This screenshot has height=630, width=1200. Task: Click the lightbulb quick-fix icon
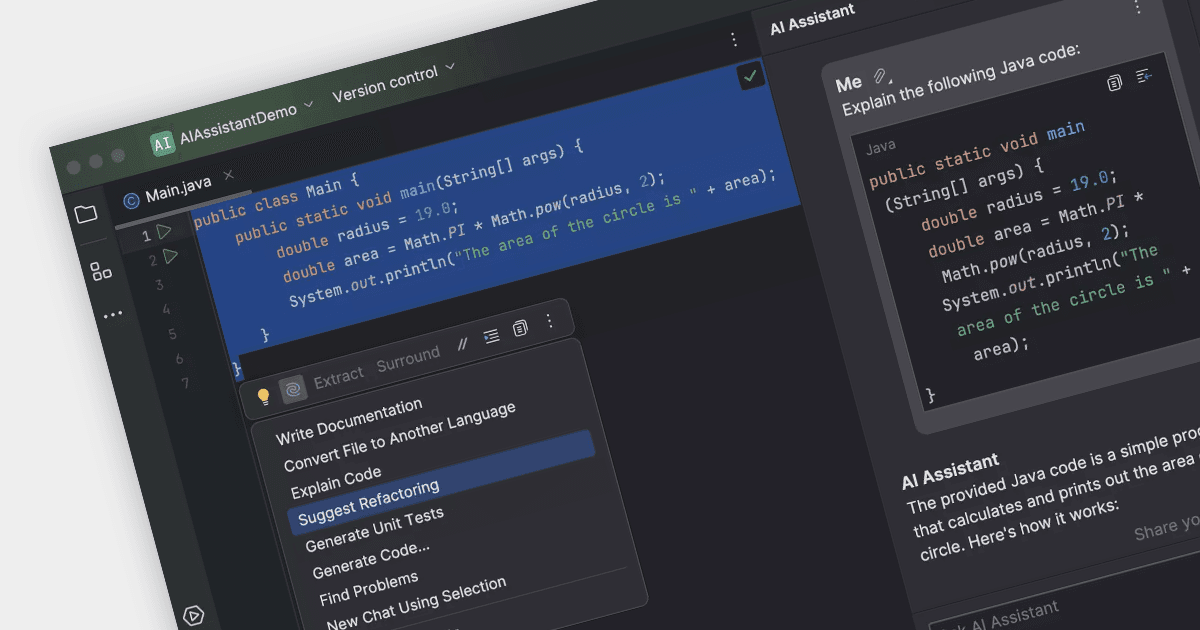pyautogui.click(x=264, y=396)
